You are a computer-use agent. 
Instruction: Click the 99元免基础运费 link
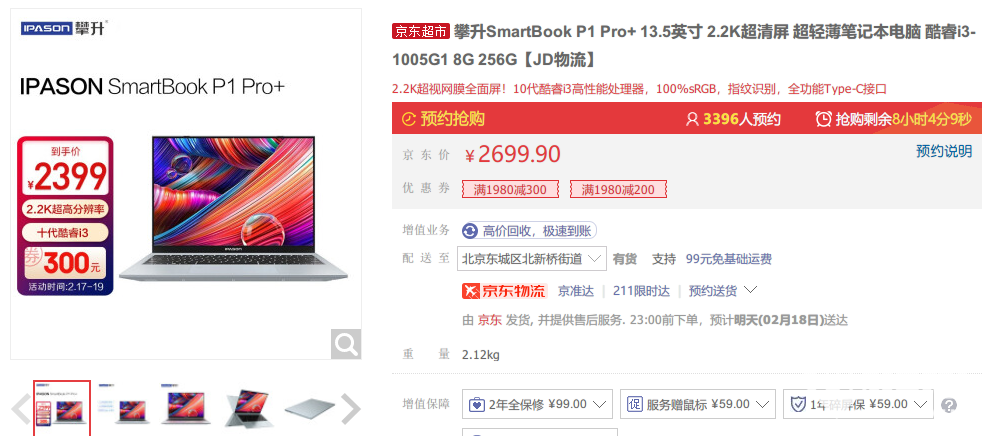[x=729, y=259]
